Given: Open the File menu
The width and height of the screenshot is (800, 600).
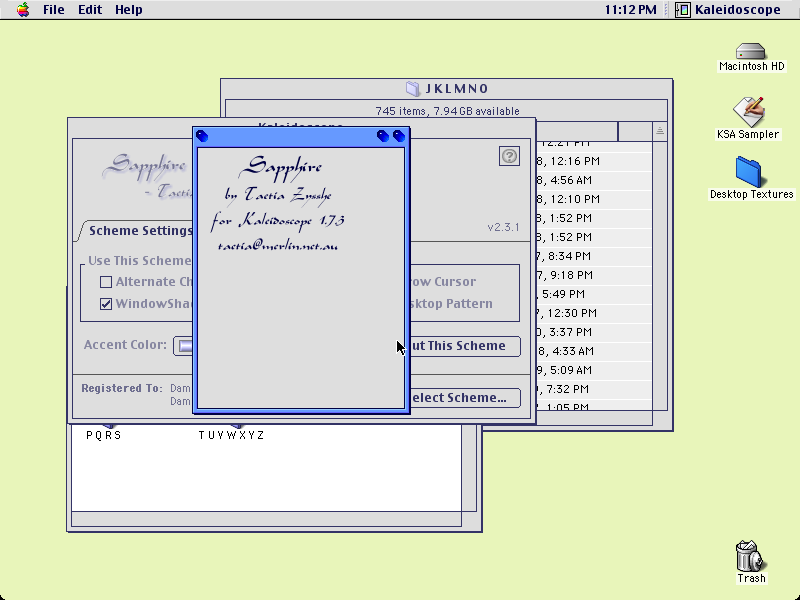Looking at the screenshot, I should [54, 9].
